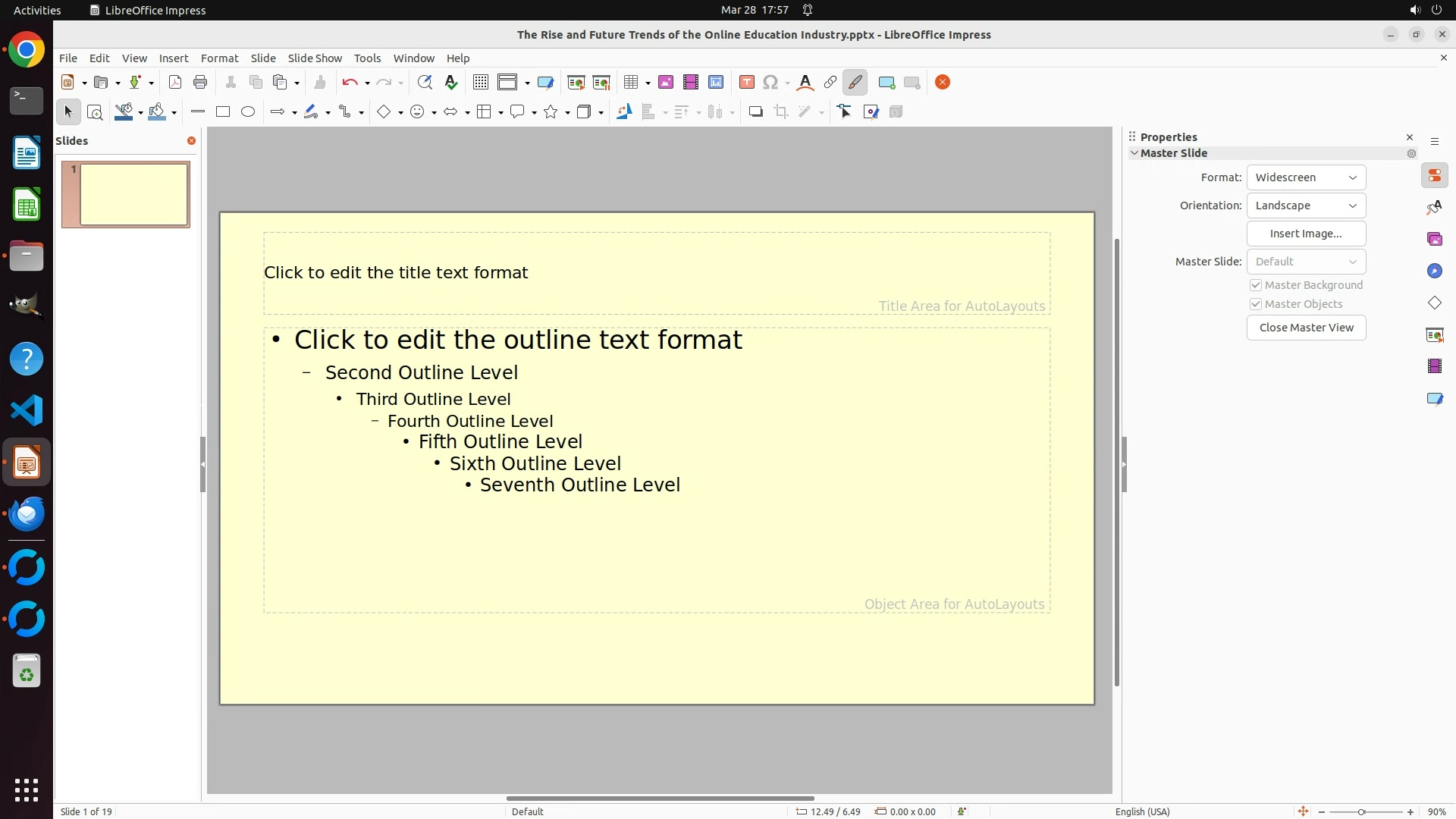The image size is (1456, 819).
Task: Click the Display Grid icon
Action: click(480, 83)
